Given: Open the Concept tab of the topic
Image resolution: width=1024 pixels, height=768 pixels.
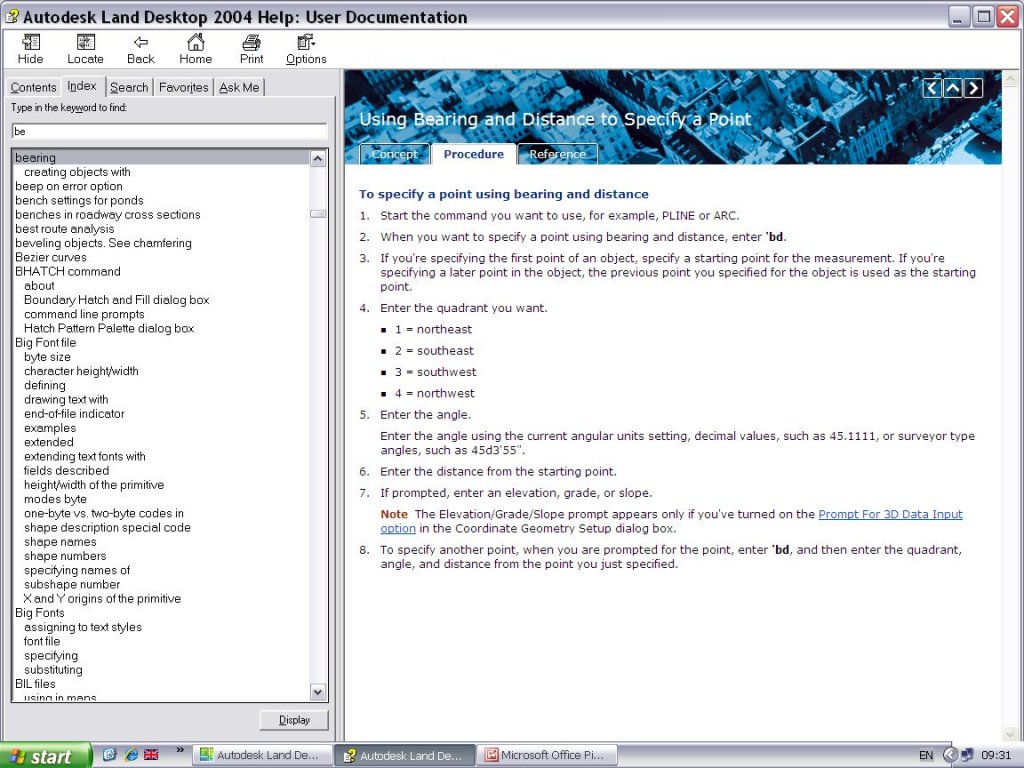Looking at the screenshot, I should 394,154.
